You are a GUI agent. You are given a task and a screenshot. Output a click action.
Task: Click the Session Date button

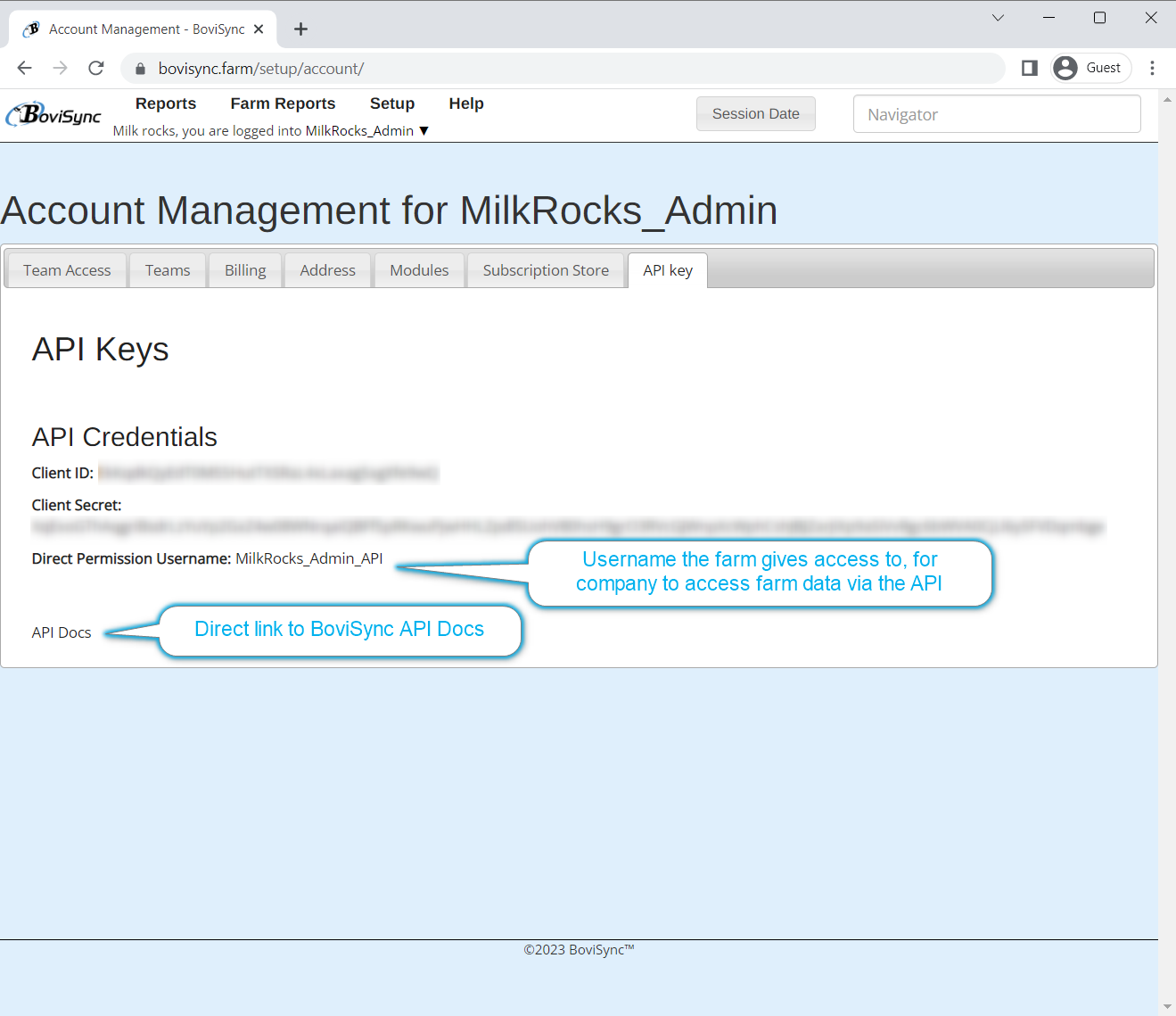coord(756,114)
